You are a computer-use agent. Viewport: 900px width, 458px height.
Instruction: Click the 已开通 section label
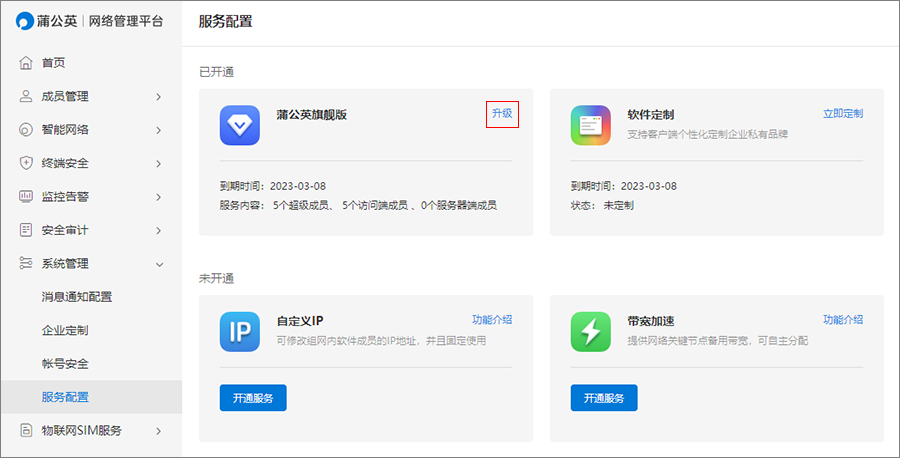tap(216, 72)
